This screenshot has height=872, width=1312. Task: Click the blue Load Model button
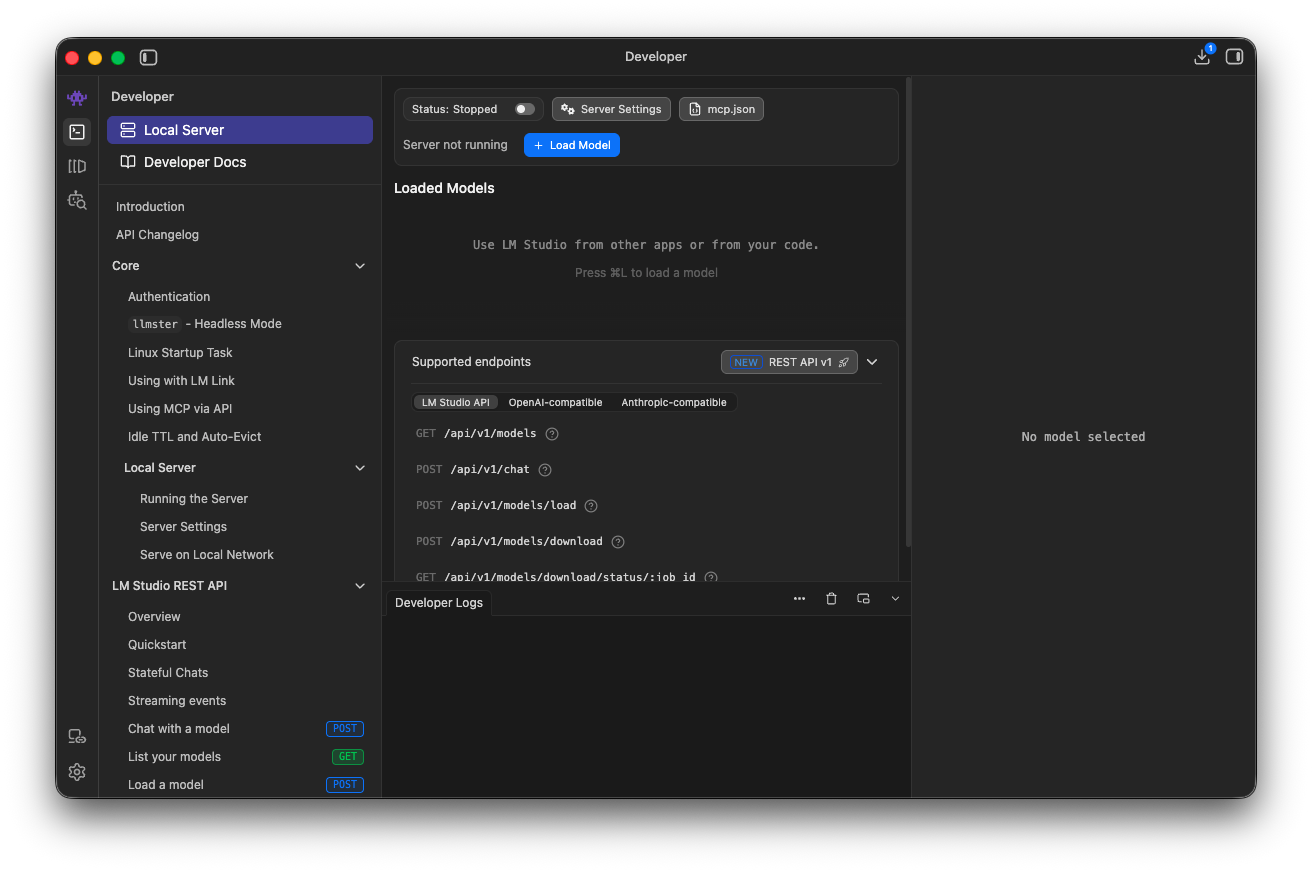point(572,145)
